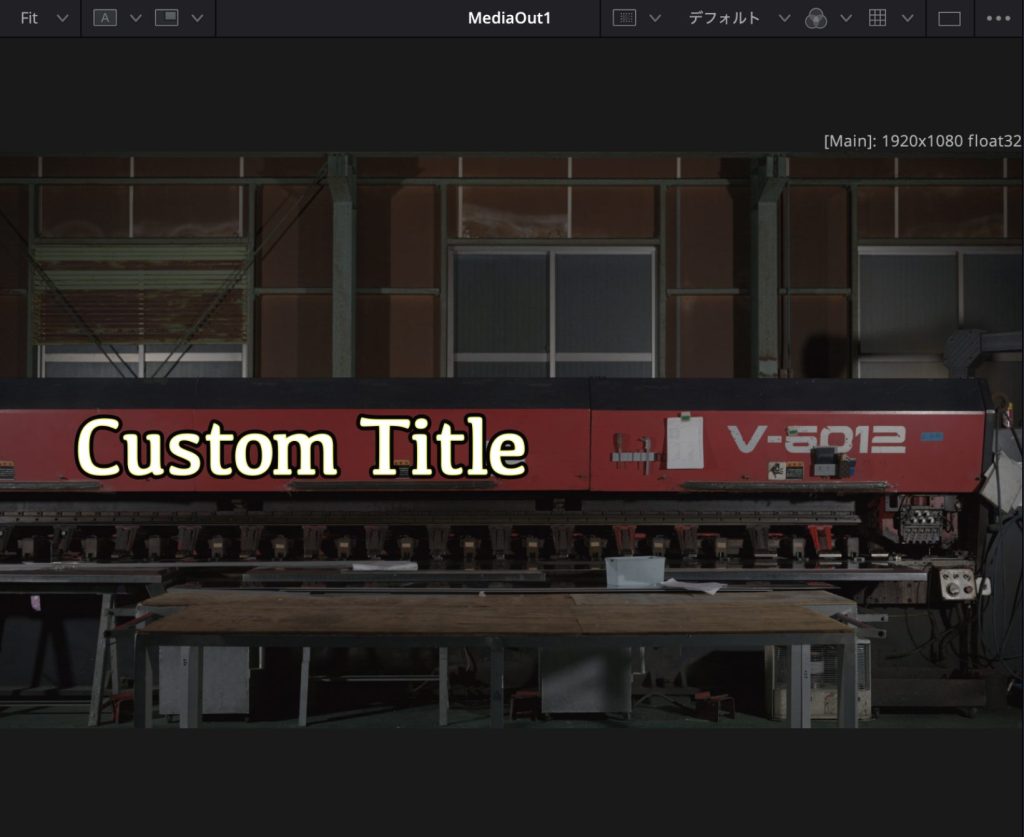
Task: Toggle the viewer grid guides icon
Action: pyautogui.click(x=877, y=18)
